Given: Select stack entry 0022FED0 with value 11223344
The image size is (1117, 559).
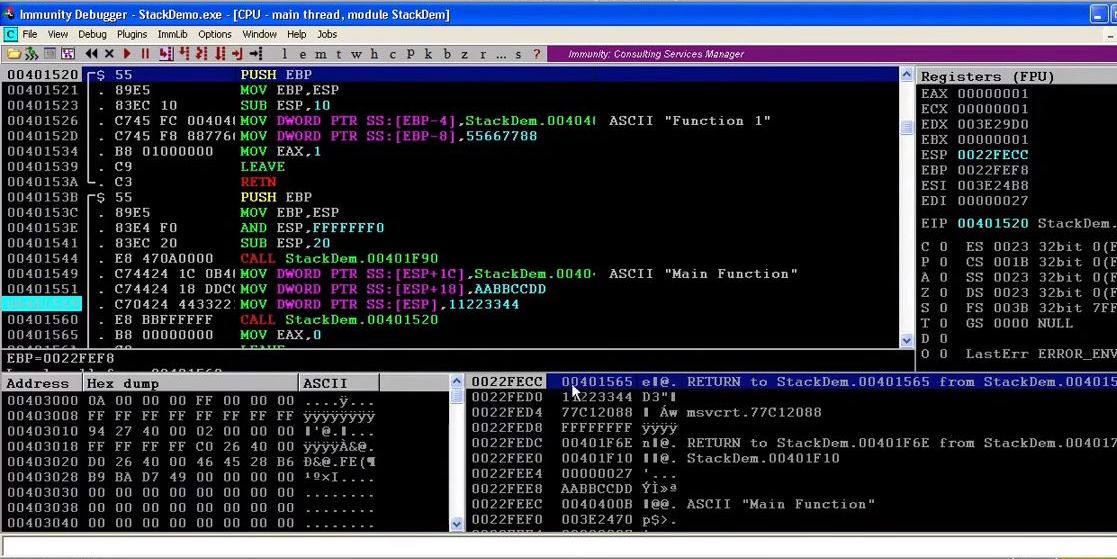Looking at the screenshot, I should coord(792,397).
